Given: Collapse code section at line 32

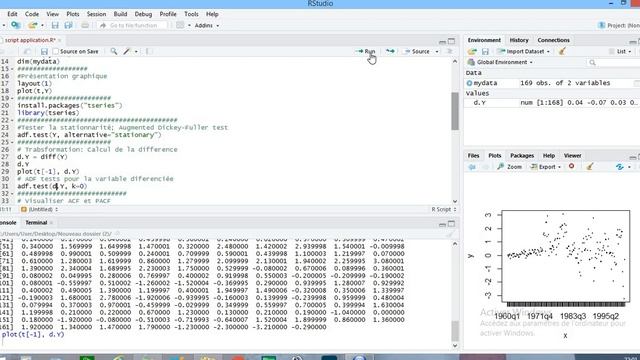Looking at the screenshot, I should (13, 193).
